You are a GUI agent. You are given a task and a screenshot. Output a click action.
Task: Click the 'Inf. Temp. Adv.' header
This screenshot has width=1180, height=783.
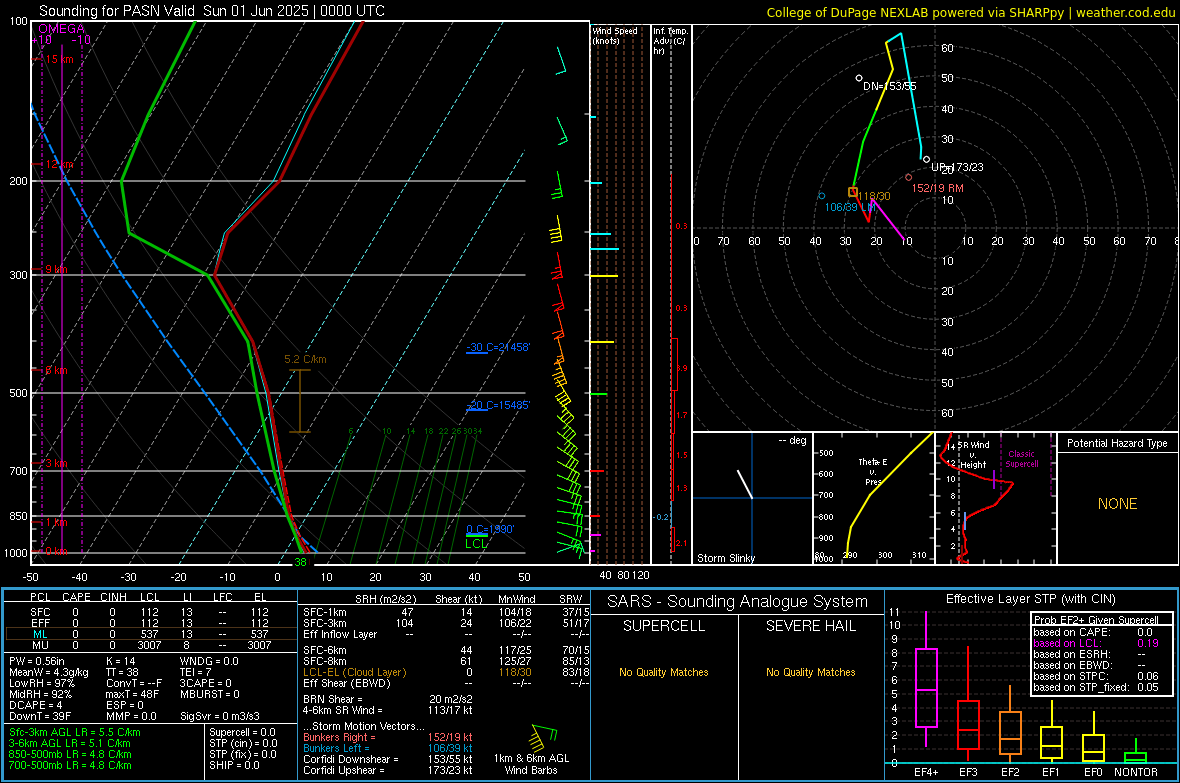[670, 41]
